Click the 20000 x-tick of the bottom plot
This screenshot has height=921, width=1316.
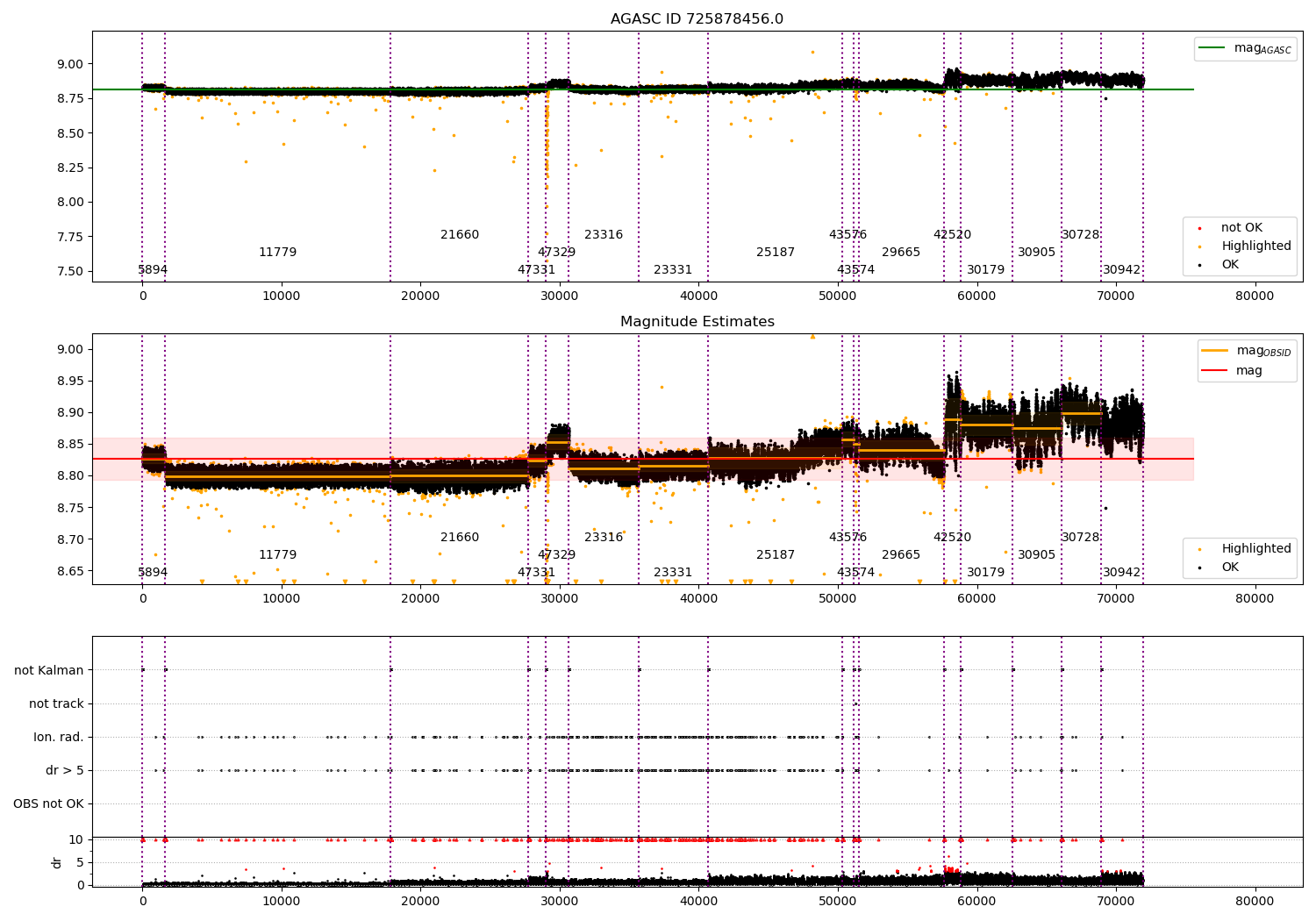pyautogui.click(x=420, y=902)
